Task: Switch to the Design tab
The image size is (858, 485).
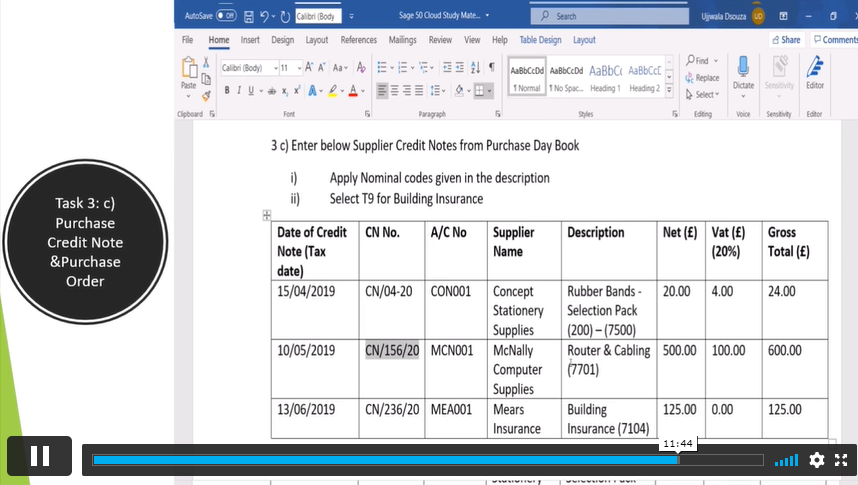Action: pos(282,40)
